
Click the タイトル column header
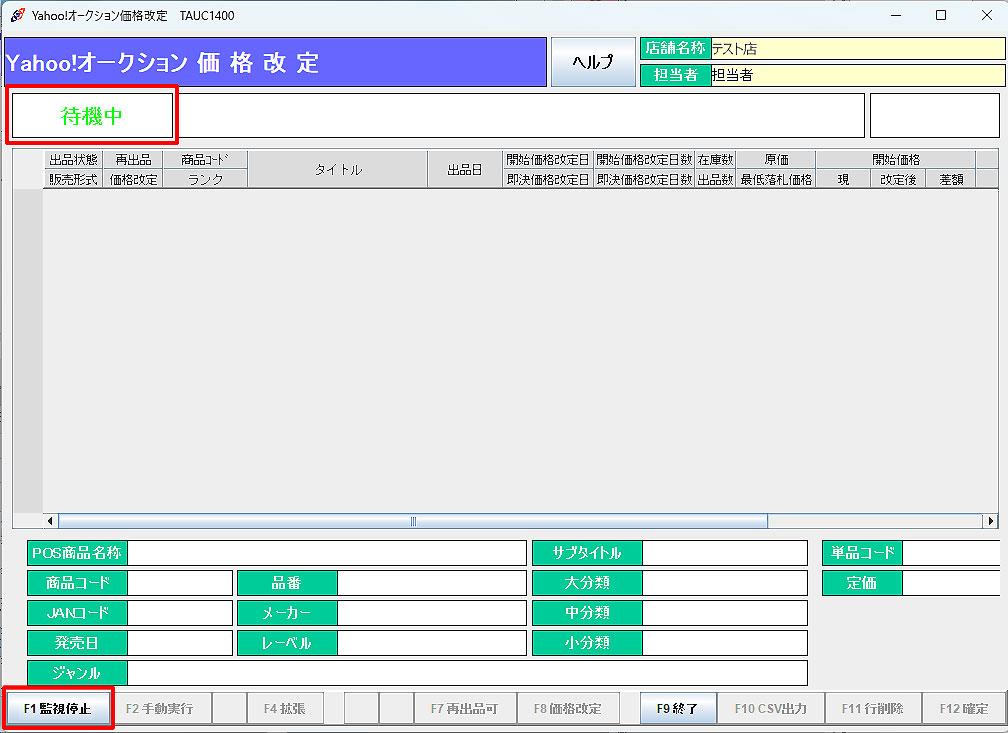338,170
